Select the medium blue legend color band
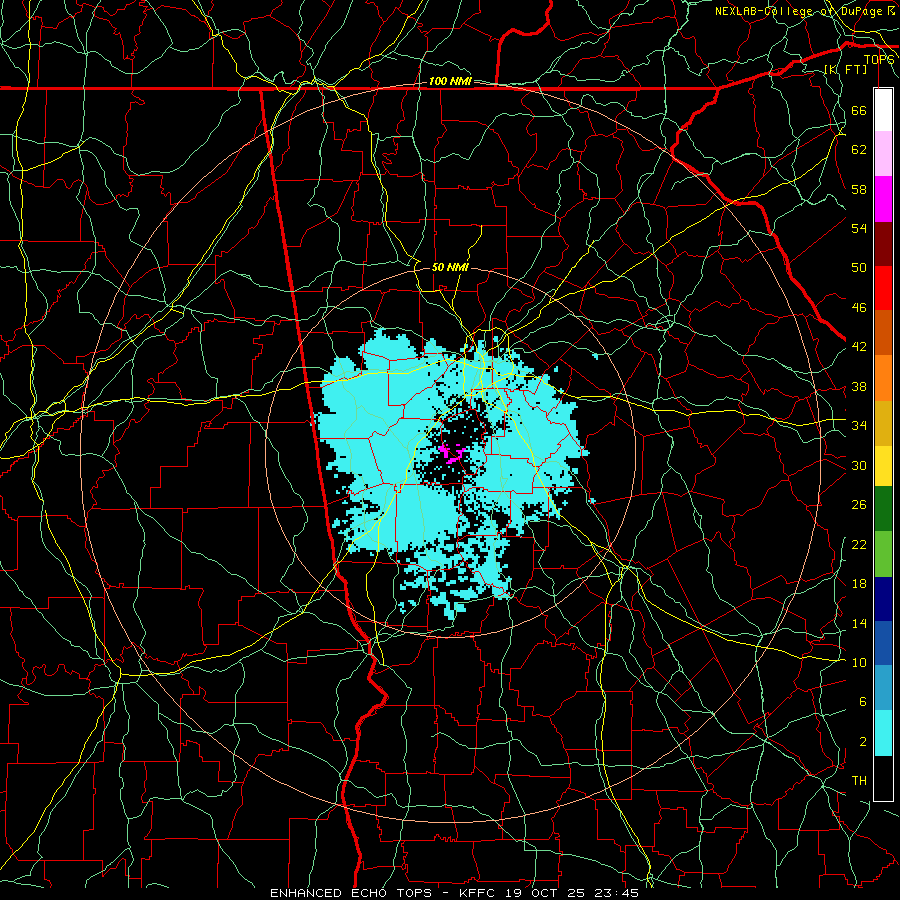 883,643
